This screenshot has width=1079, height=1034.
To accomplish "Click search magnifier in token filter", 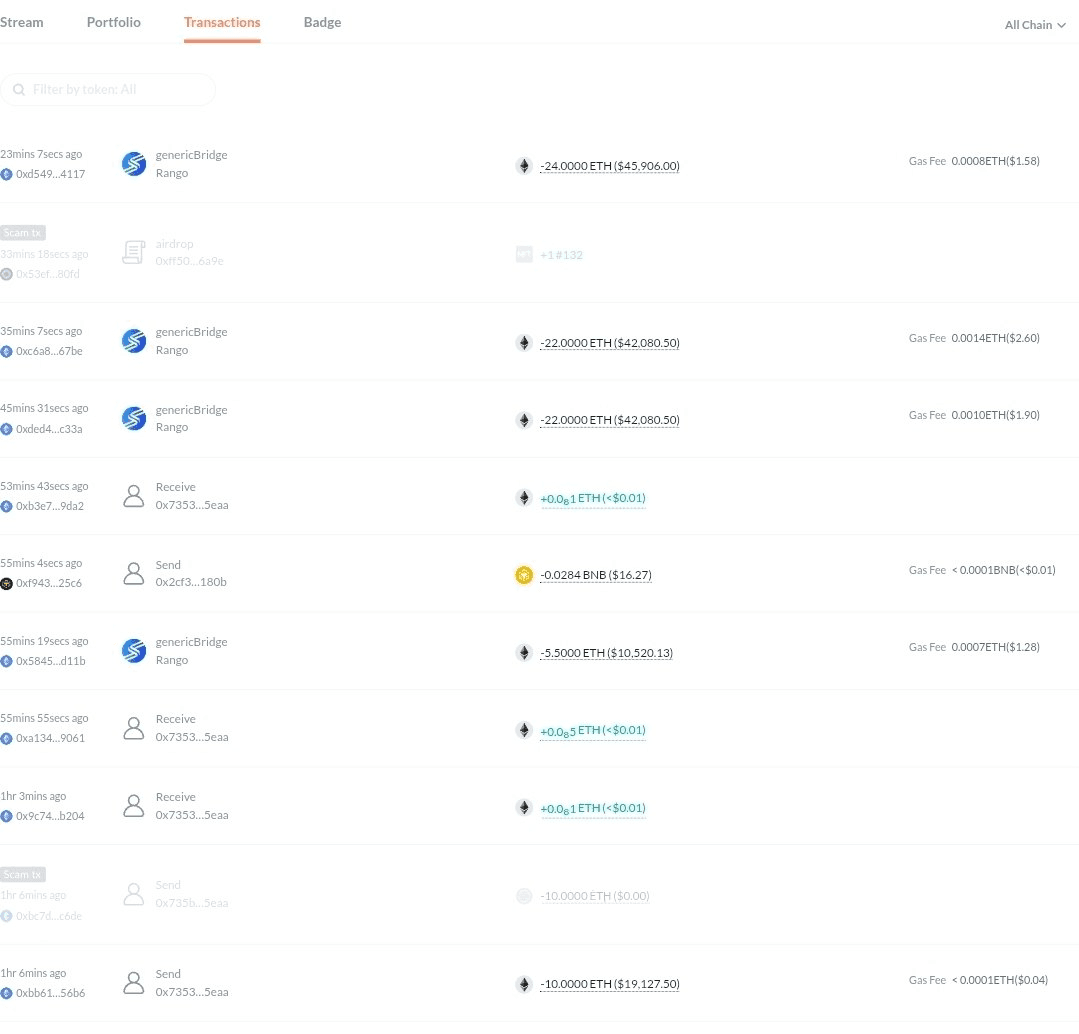I will pos(19,89).
